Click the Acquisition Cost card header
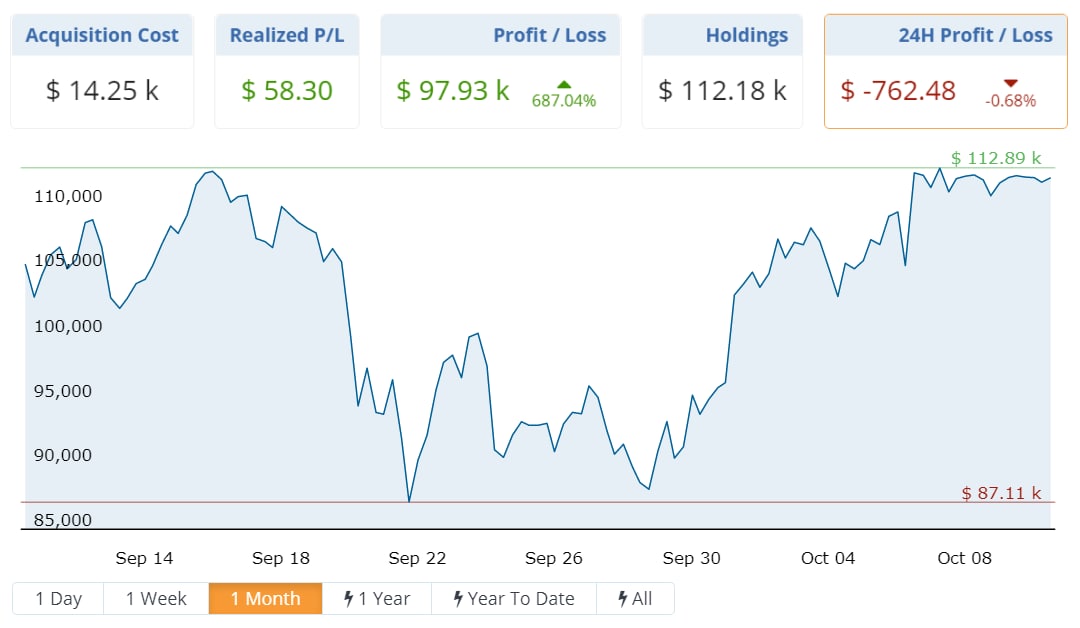This screenshot has height=628, width=1080. tap(102, 35)
